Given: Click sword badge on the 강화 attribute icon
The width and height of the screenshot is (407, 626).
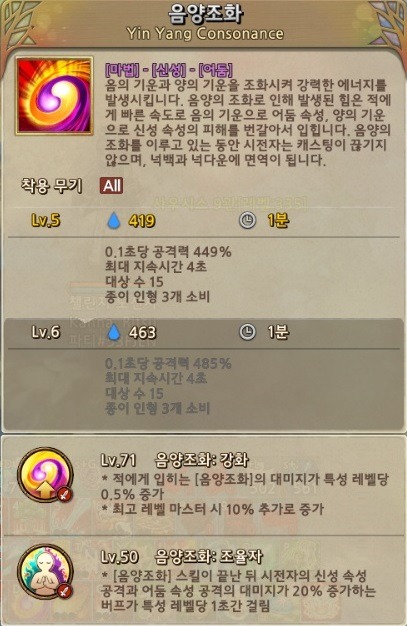Looking at the screenshot, I should 64,495.
